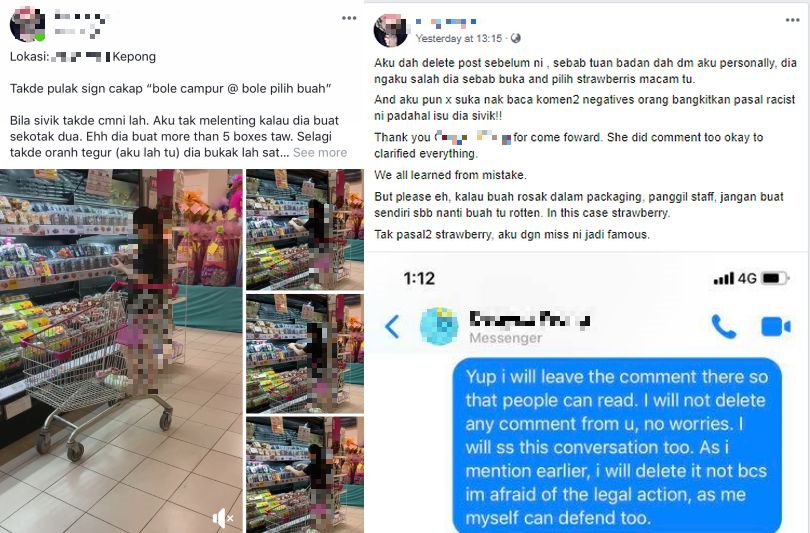Click the blurred left post author name
This screenshot has height=533, width=810.
click(x=81, y=17)
